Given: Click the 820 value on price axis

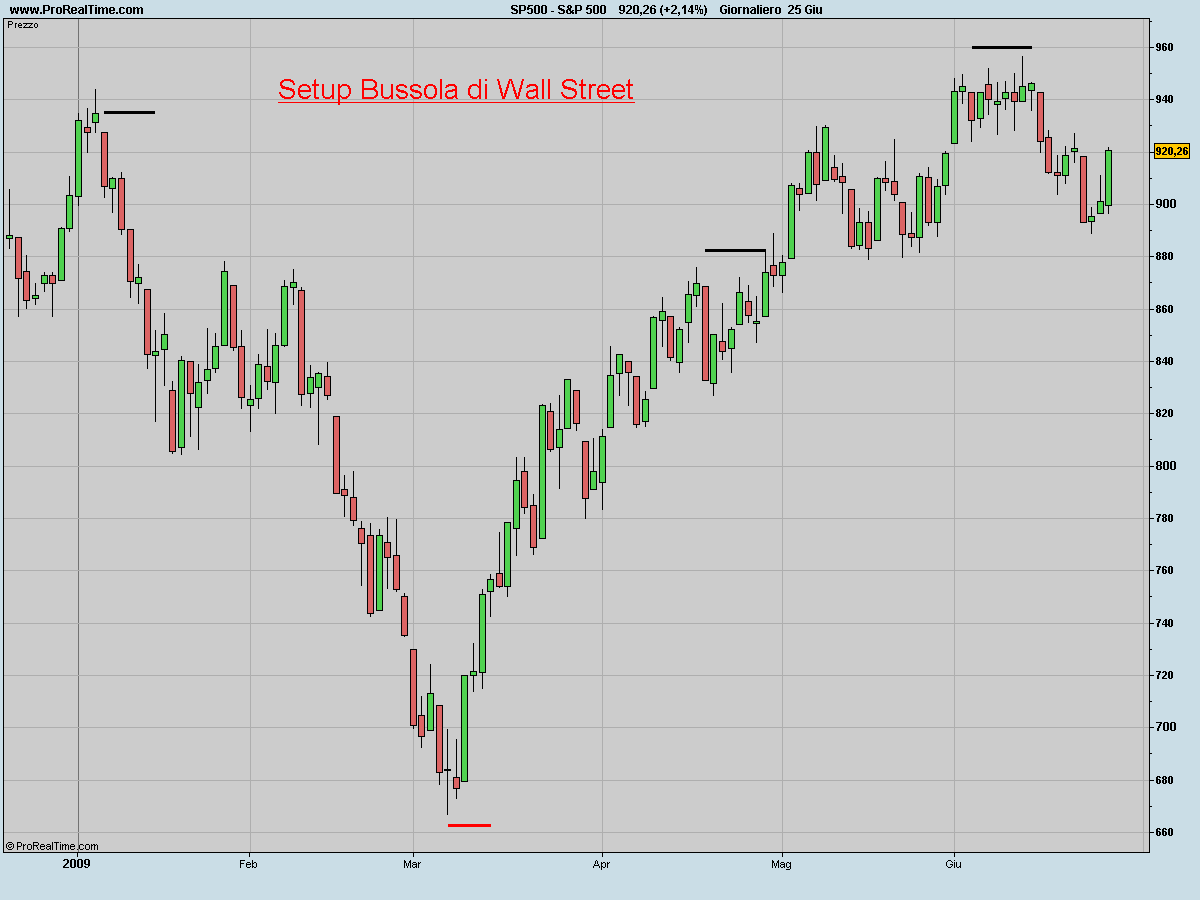Looking at the screenshot, I should point(1165,413).
